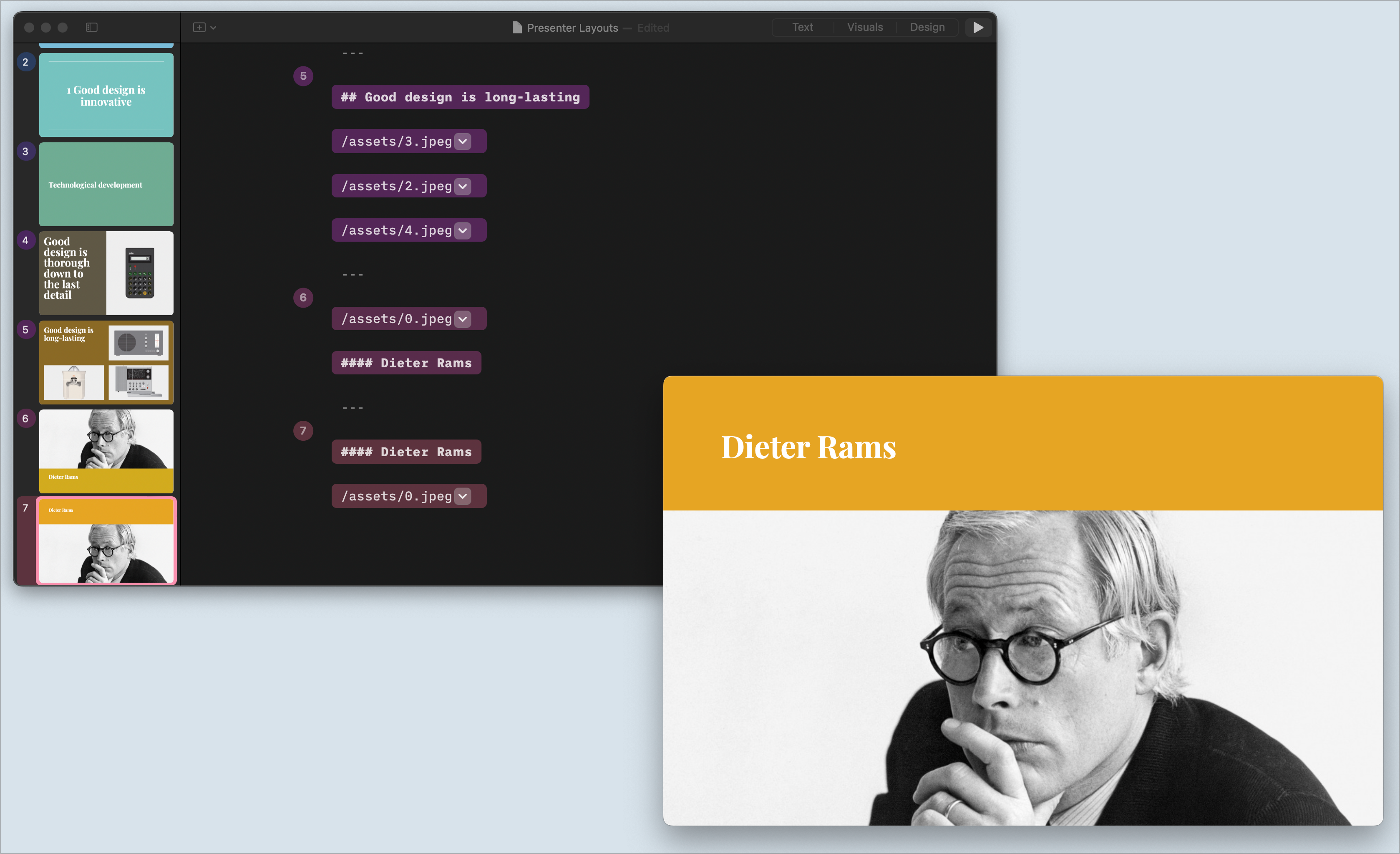The image size is (1400, 854).
Task: Select slide 7 thumbnail with orange header
Action: [x=106, y=541]
